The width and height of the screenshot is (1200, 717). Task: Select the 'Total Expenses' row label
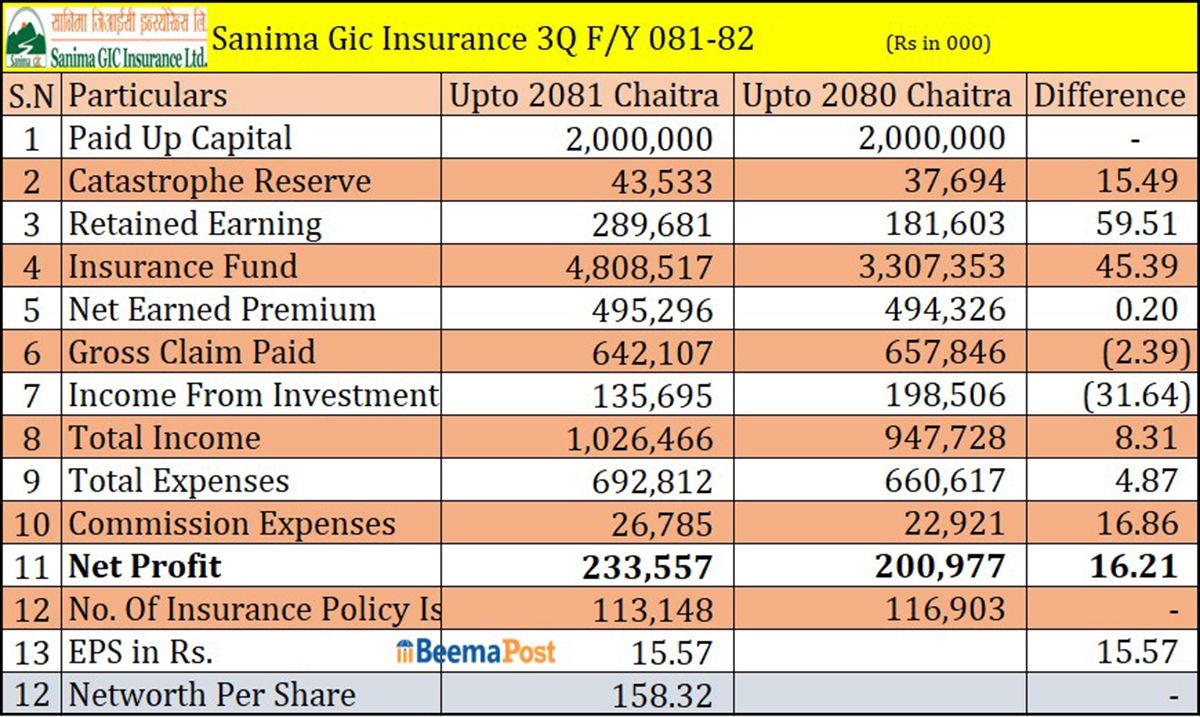(179, 481)
